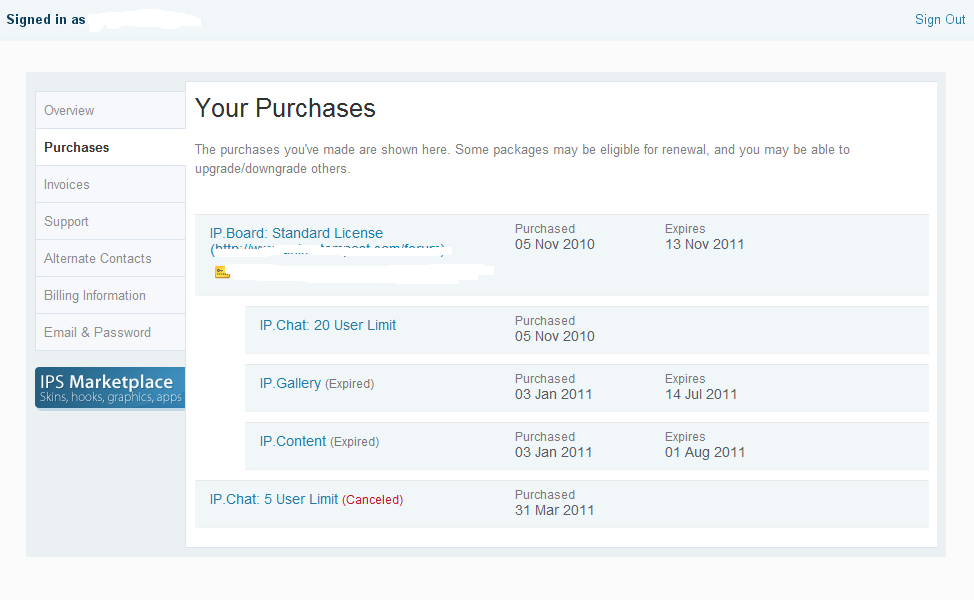The height and width of the screenshot is (600, 974).
Task: Click the '(Expired)' label beside IP.Gallery
Action: point(350,384)
